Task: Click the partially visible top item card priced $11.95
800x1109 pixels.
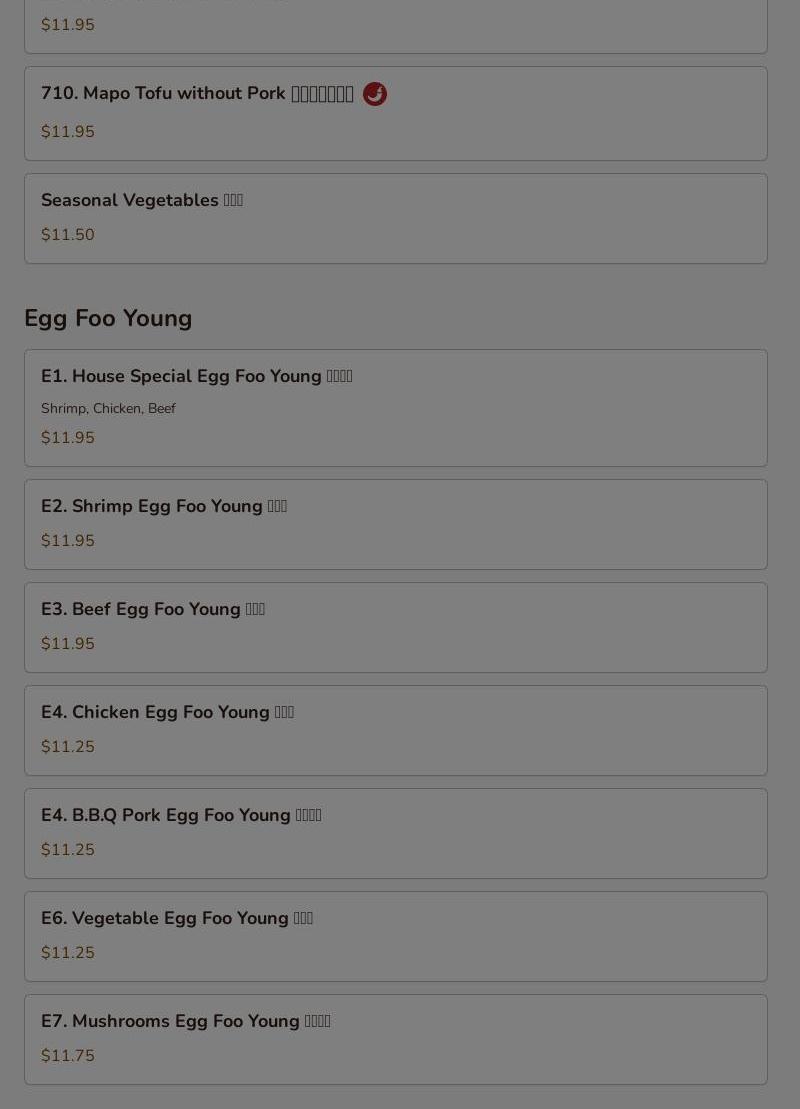Action: tap(395, 26)
